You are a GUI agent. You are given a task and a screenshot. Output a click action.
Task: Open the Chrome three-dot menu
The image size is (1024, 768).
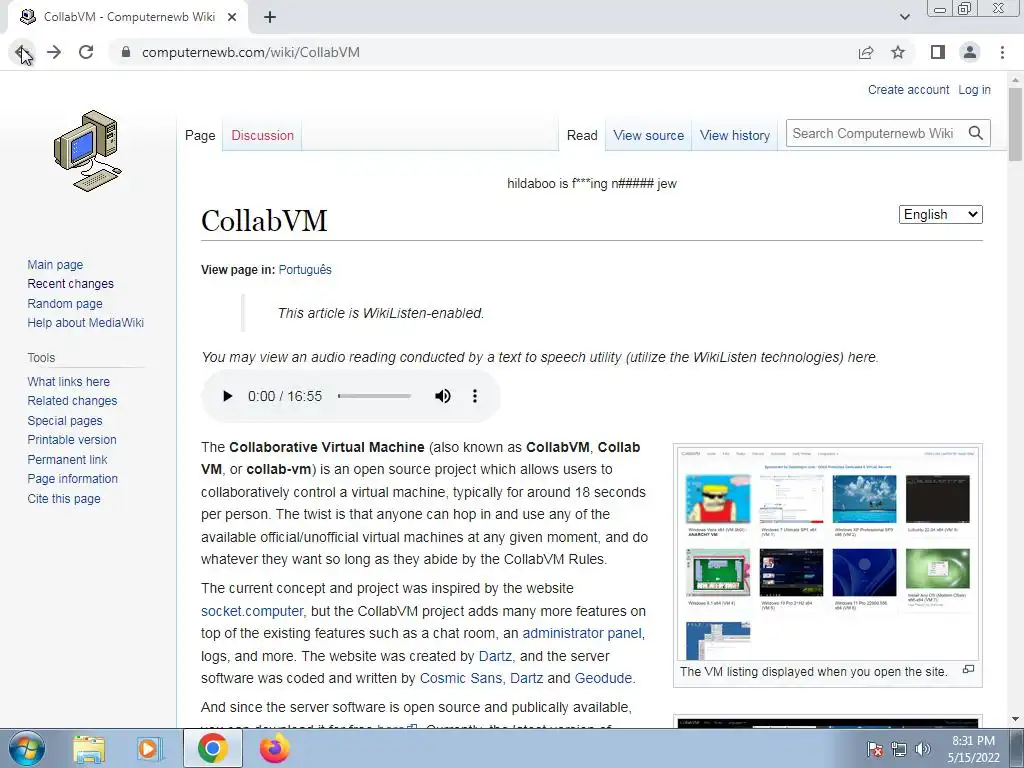coord(1002,52)
